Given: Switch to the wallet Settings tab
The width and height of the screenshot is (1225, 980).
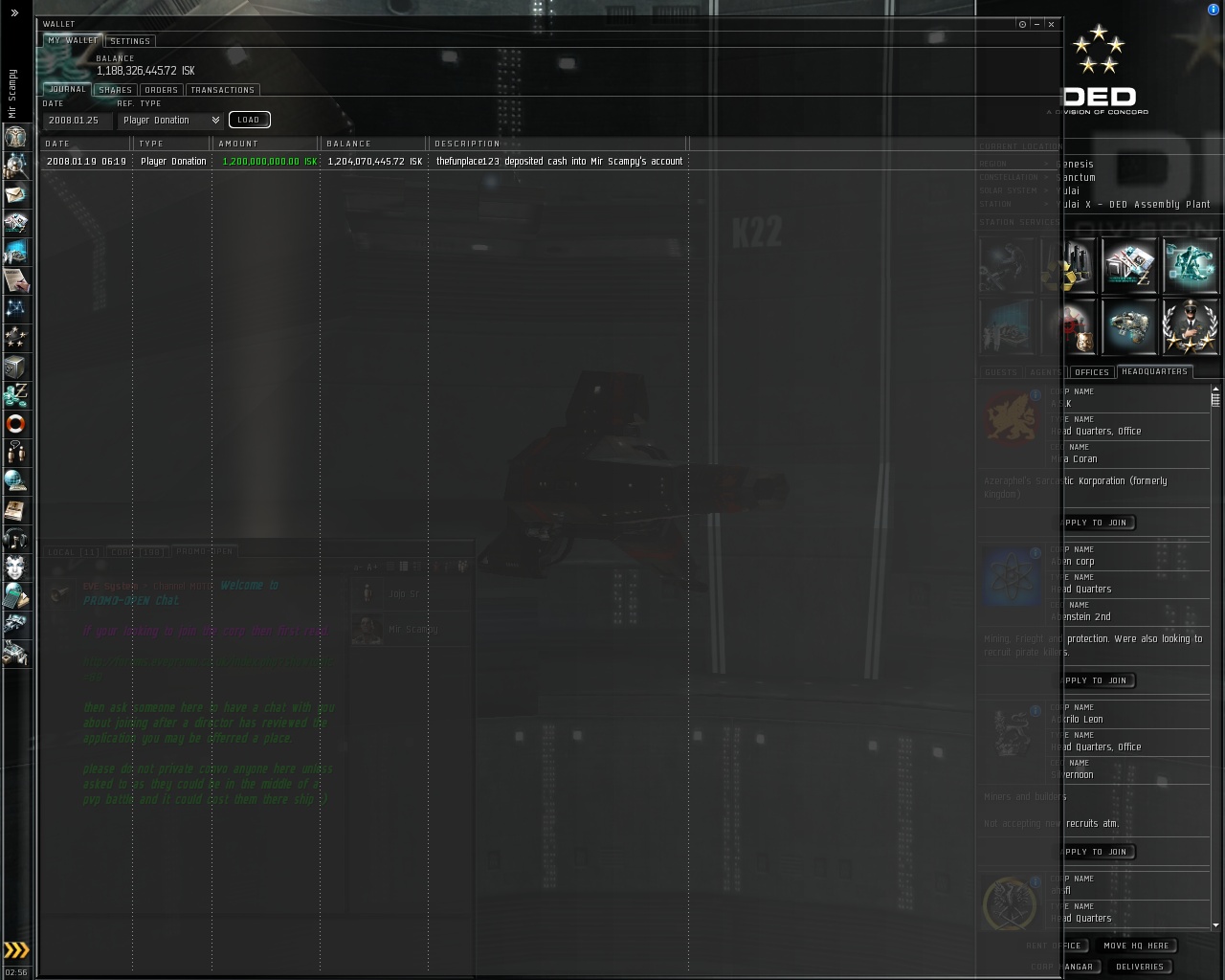Looking at the screenshot, I should (x=130, y=41).
